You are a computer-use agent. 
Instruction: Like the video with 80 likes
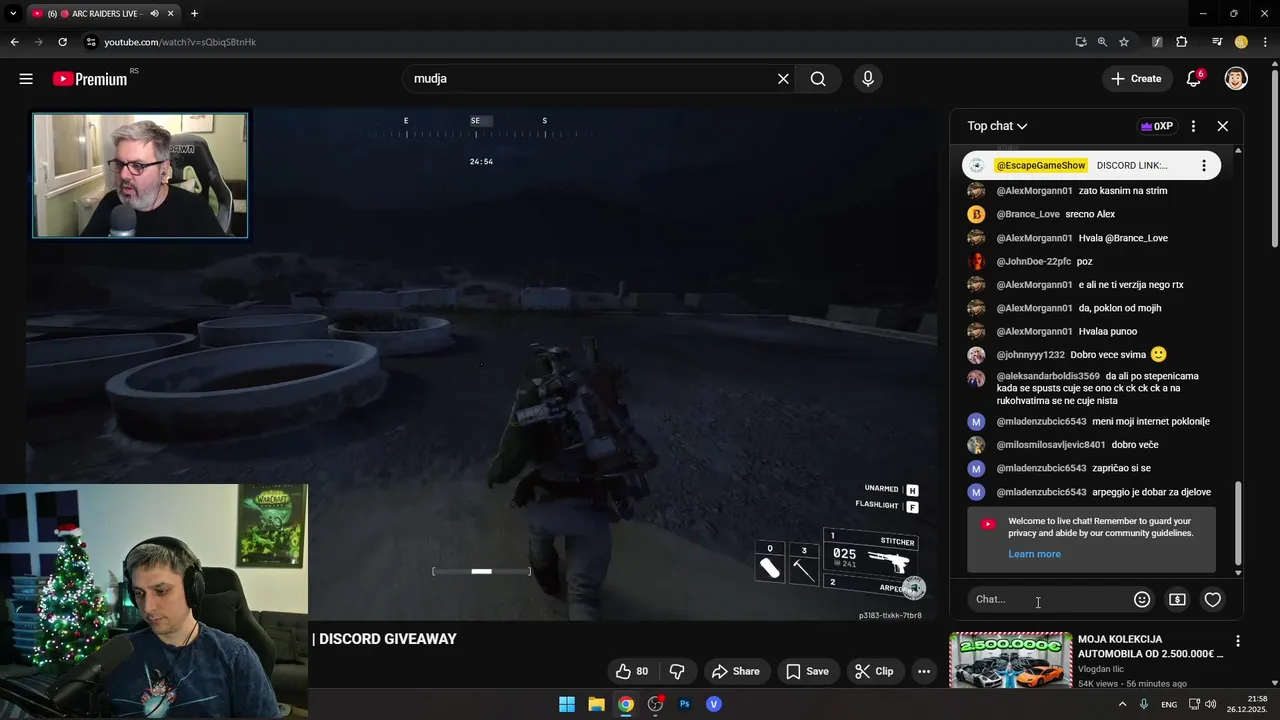pos(632,671)
